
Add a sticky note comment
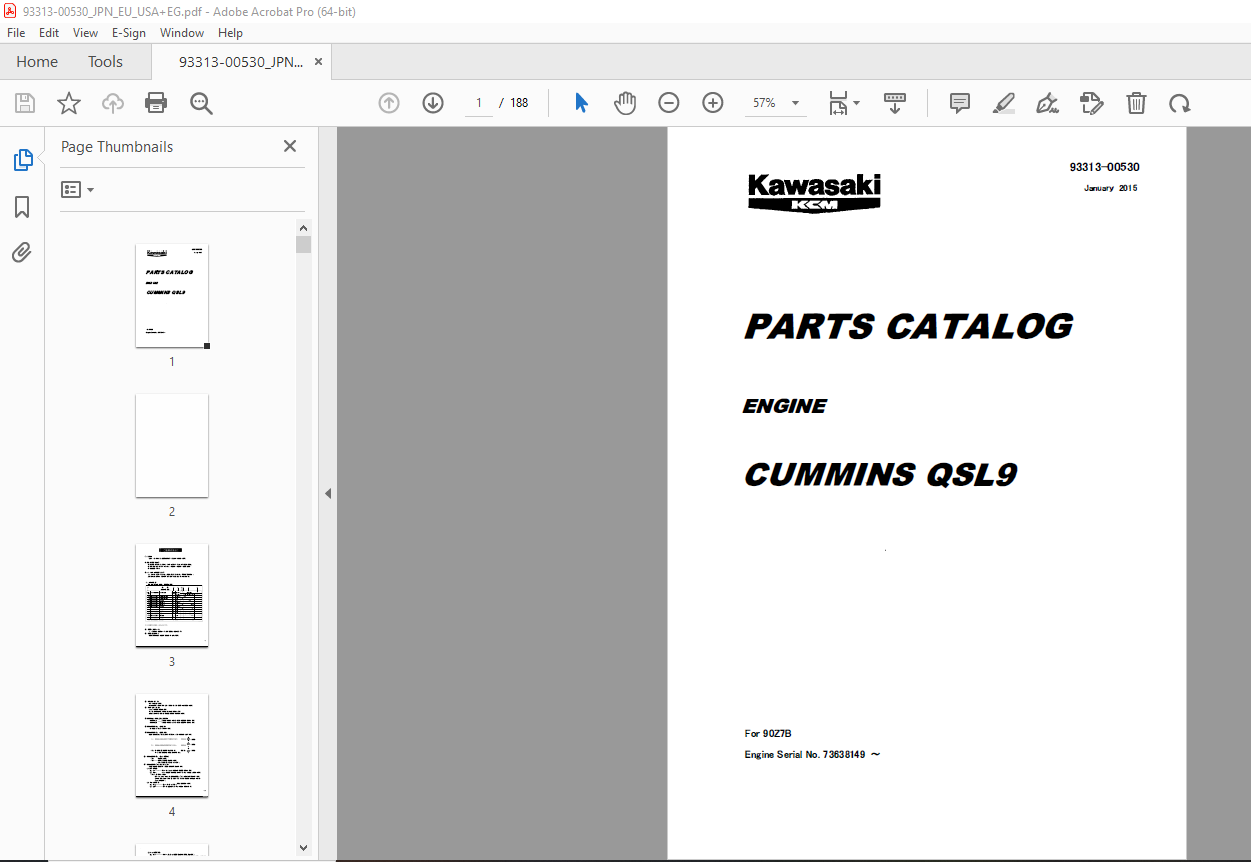960,103
